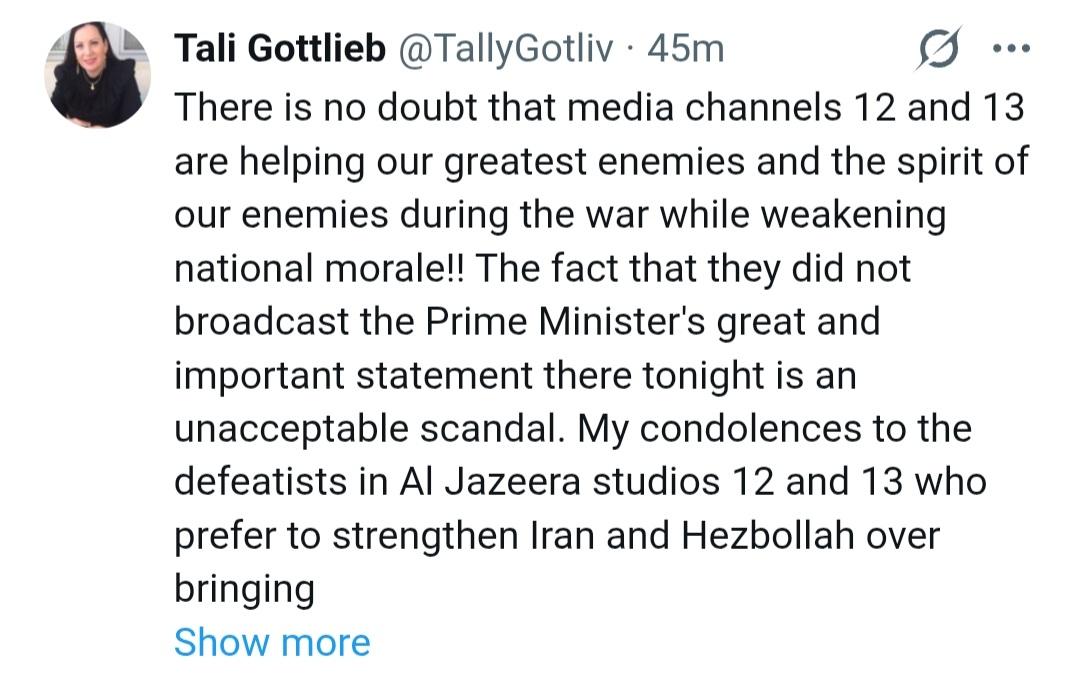Click the 45m post timestamp
Screen dimensions: 1080x686
pyautogui.click(x=686, y=49)
